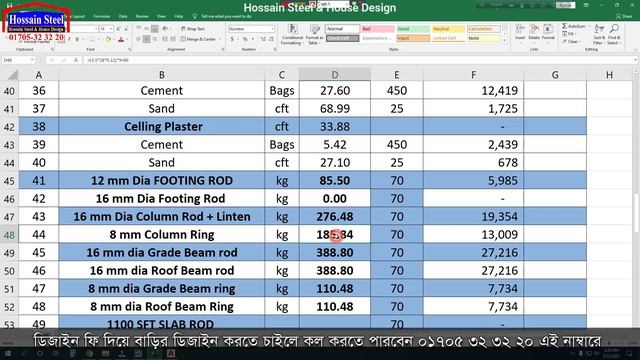Open Font dialog launcher
640x360 pixels.
point(130,49)
